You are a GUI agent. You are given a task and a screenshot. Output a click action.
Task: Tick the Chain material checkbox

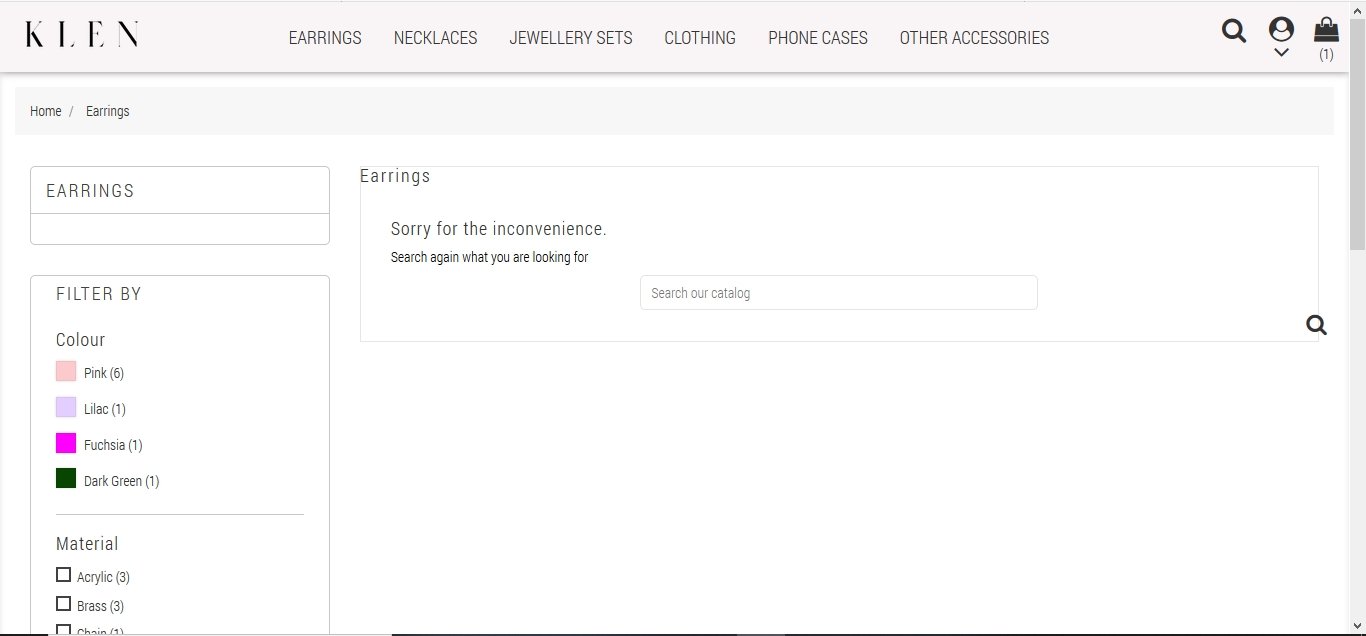(x=64, y=630)
